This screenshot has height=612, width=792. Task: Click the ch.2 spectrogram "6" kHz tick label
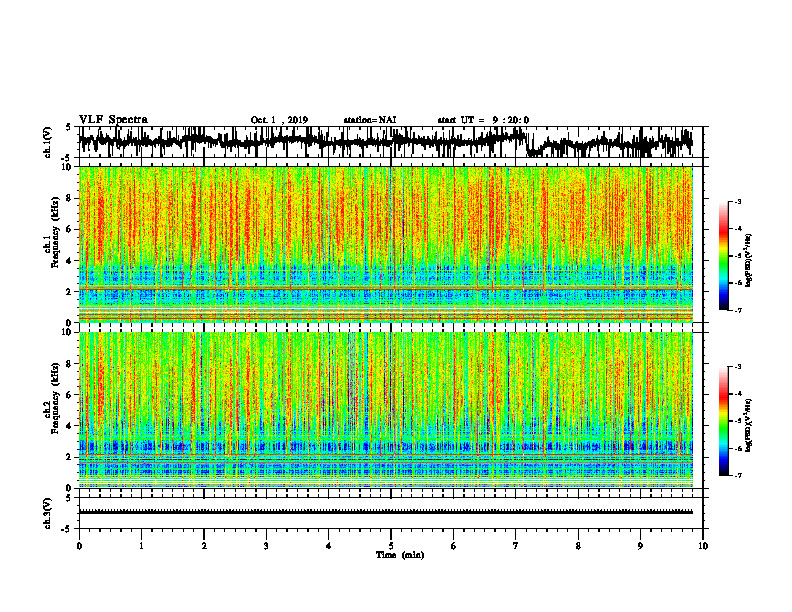70,394
